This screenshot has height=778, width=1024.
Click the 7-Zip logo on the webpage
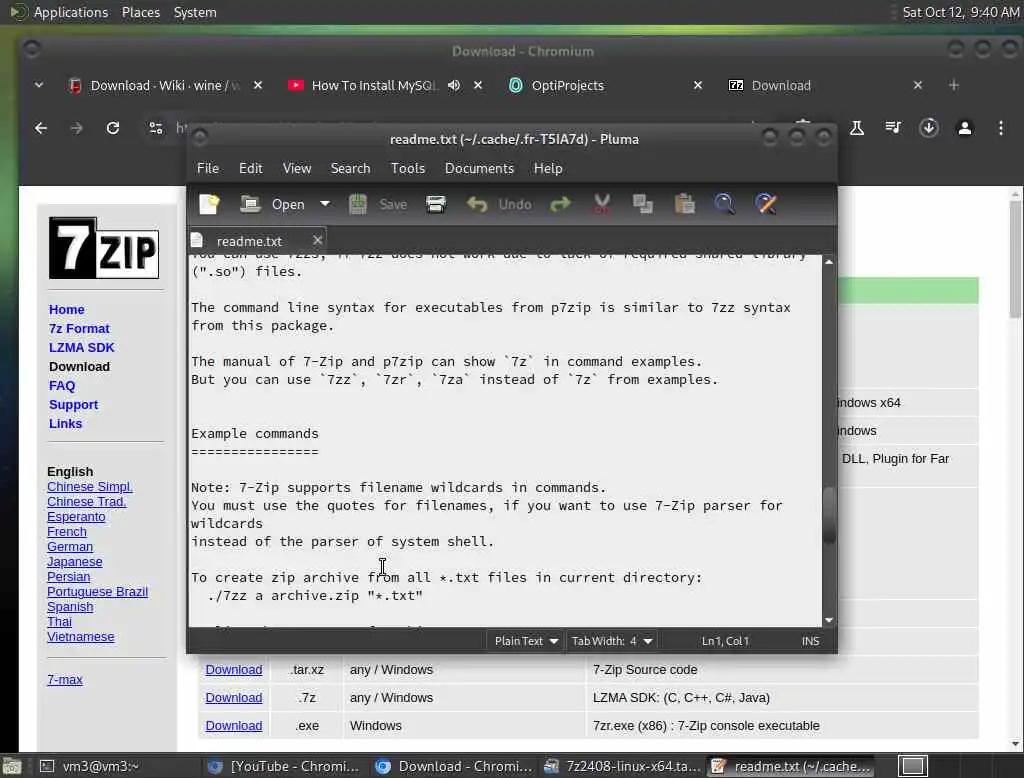pos(104,248)
